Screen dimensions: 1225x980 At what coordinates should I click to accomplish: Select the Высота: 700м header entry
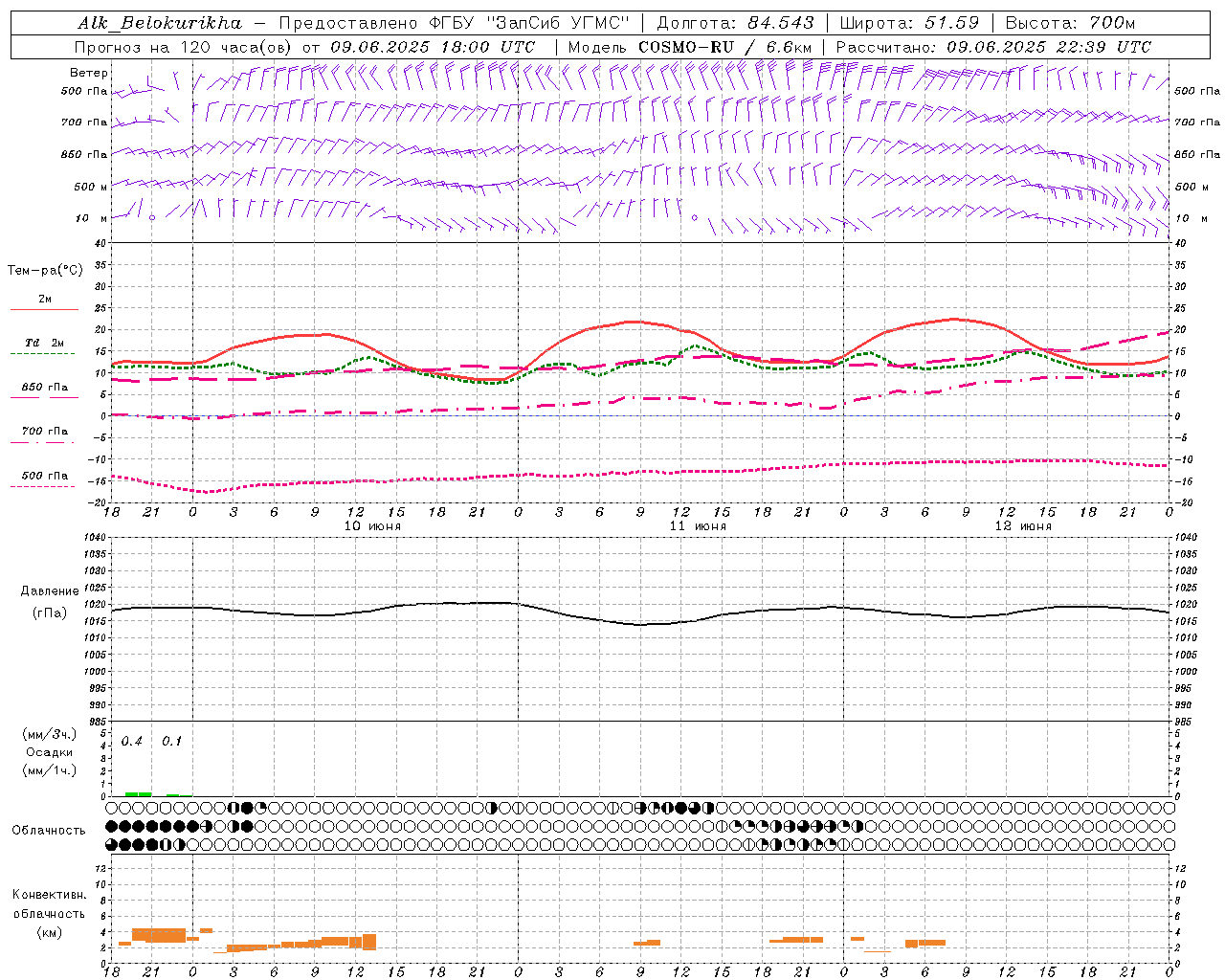tap(1070, 22)
